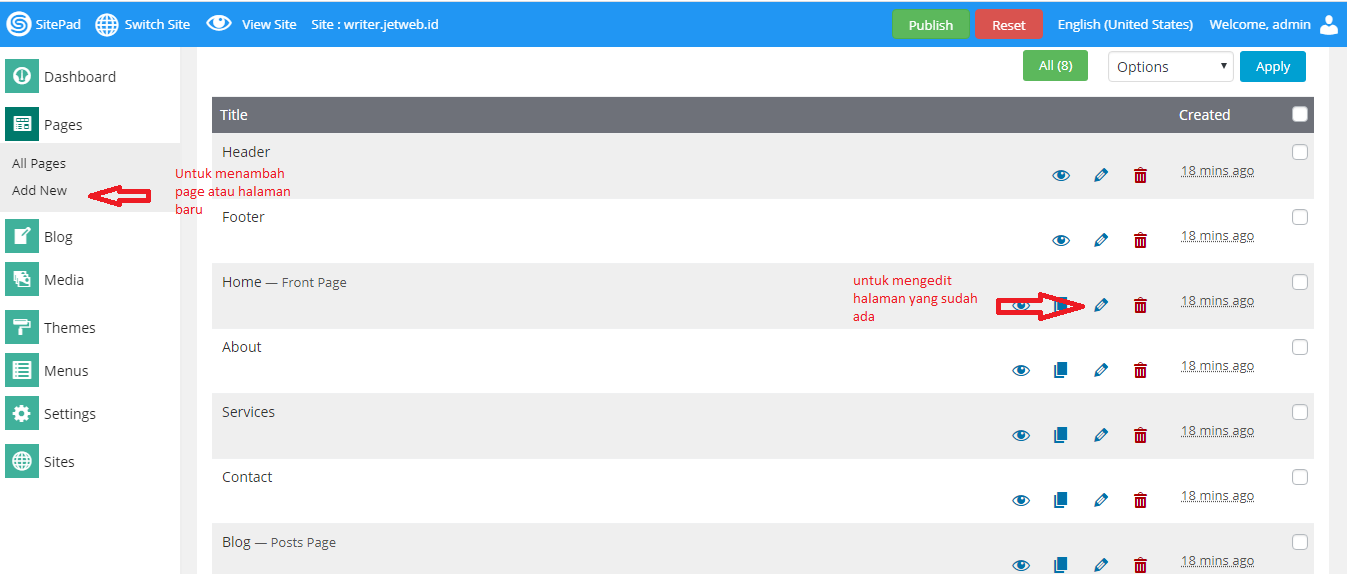Click the SitePad logo icon
This screenshot has width=1347, height=574.
[19, 24]
